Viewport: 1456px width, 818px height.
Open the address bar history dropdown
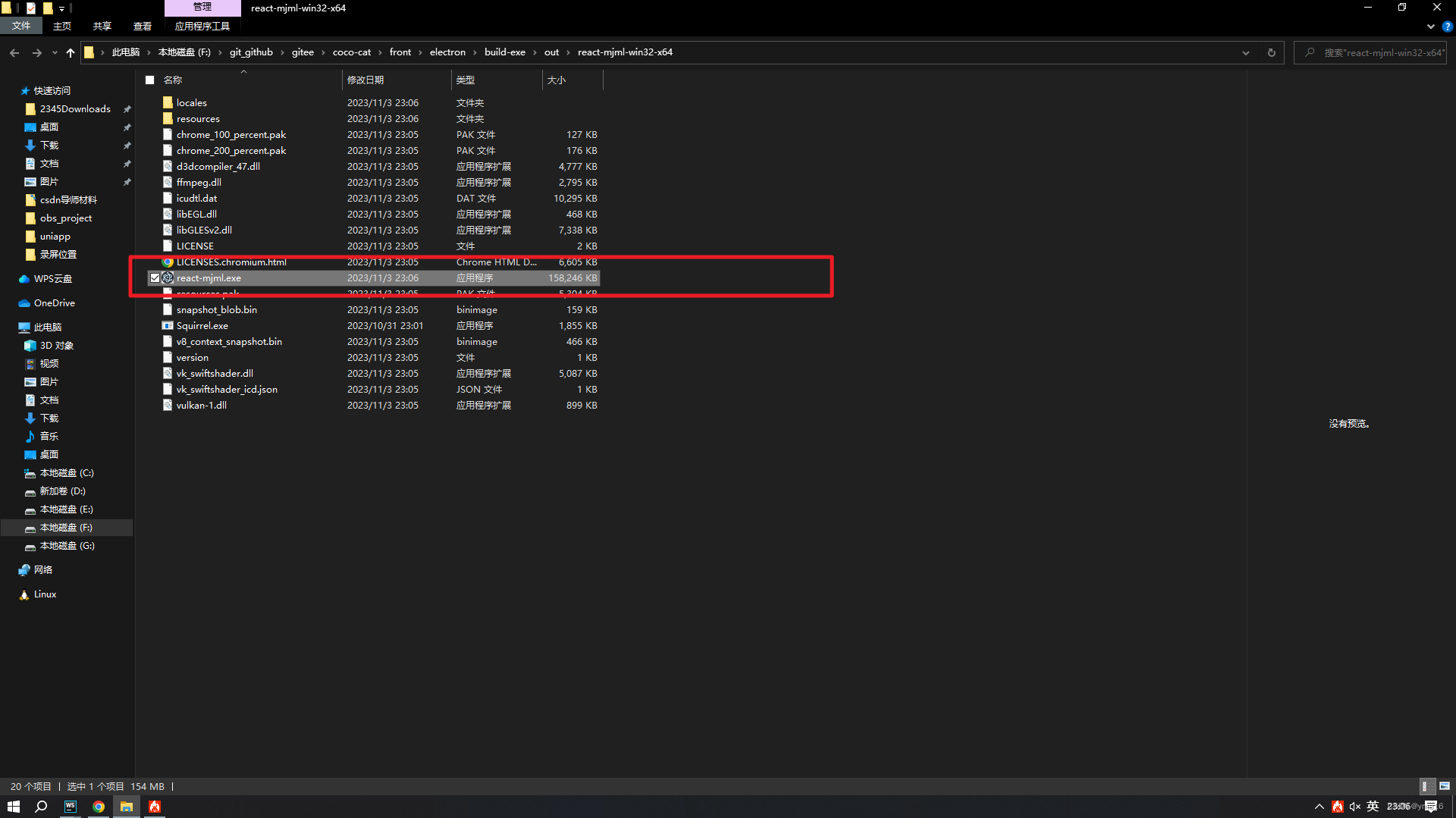pos(1246,52)
